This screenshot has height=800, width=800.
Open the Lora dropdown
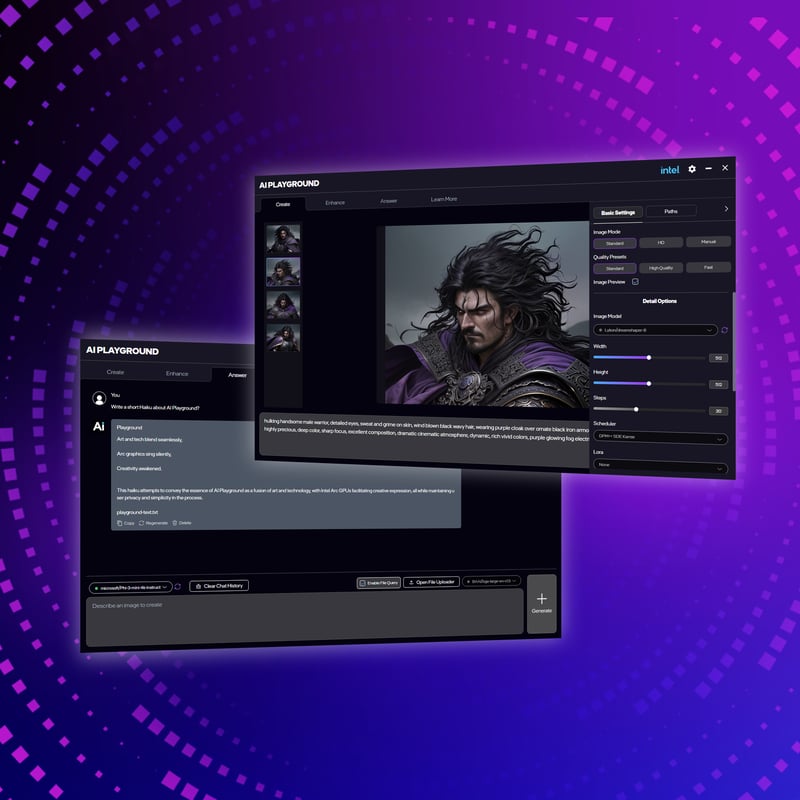660,467
